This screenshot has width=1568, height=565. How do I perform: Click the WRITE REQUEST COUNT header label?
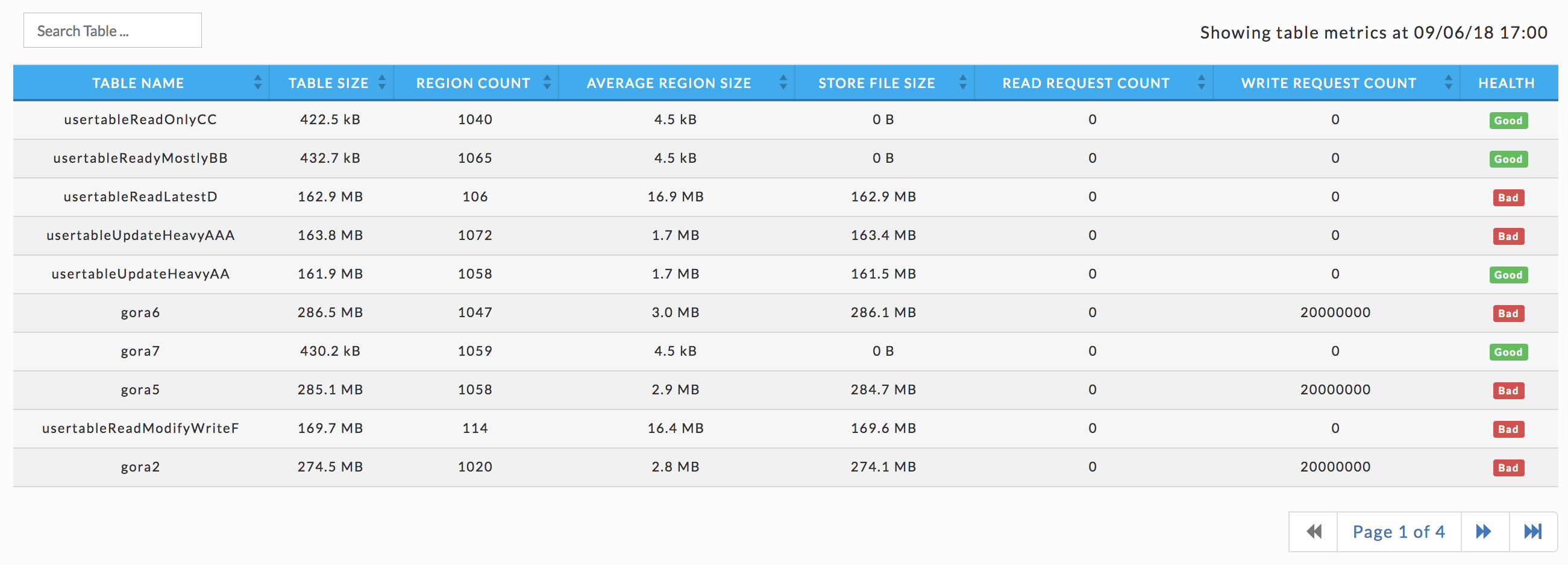(x=1329, y=83)
